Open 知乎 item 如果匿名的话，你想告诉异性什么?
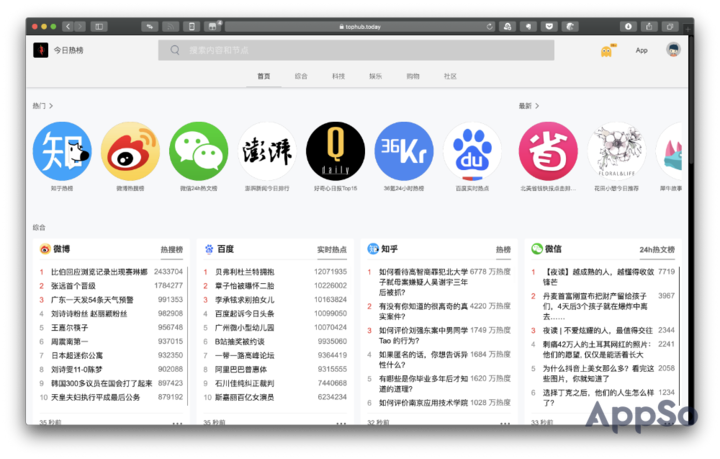Viewport: 720px width, 459px height. (x=423, y=359)
